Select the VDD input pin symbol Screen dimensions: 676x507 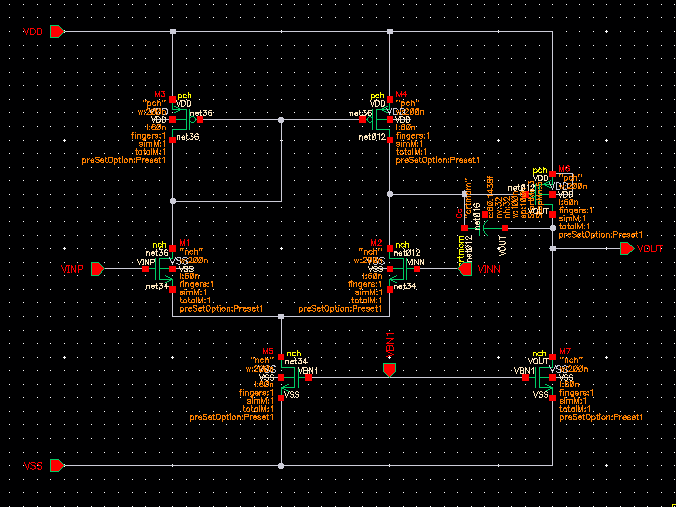pyautogui.click(x=57, y=31)
